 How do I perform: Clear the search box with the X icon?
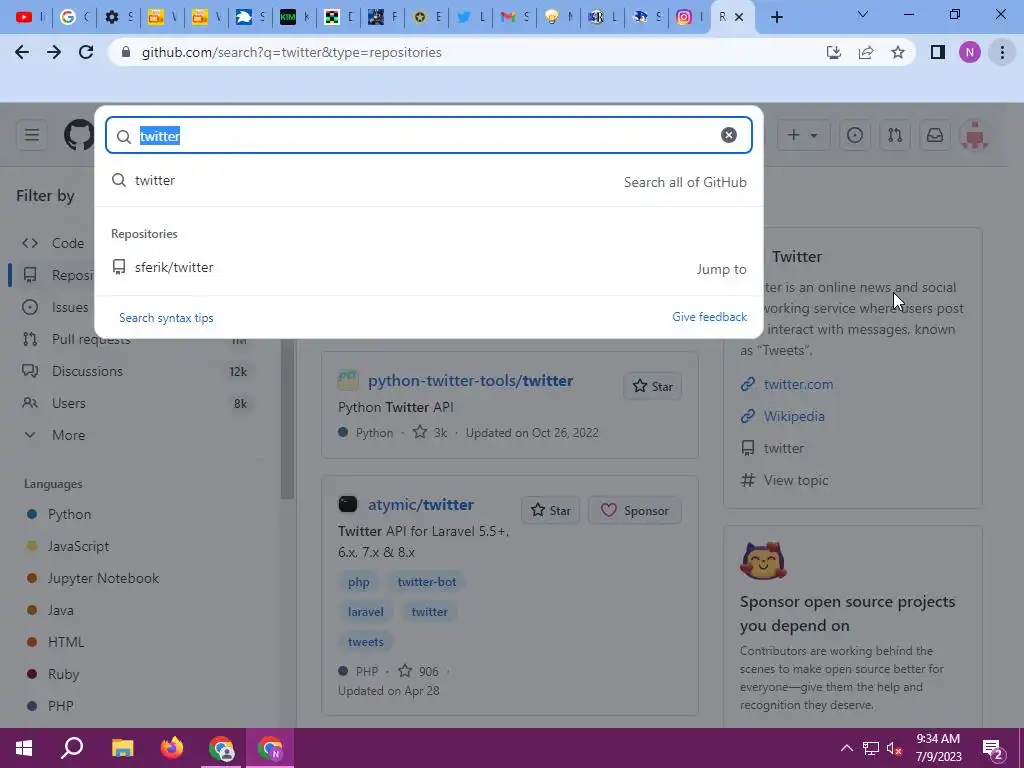click(x=729, y=135)
